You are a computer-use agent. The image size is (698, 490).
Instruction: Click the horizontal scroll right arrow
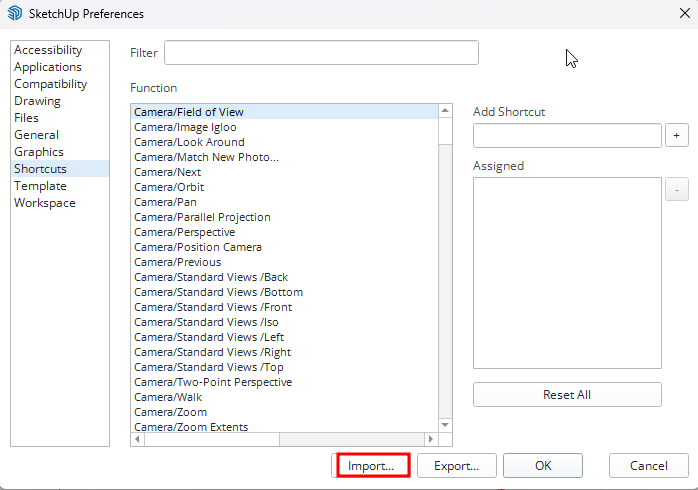(431, 439)
